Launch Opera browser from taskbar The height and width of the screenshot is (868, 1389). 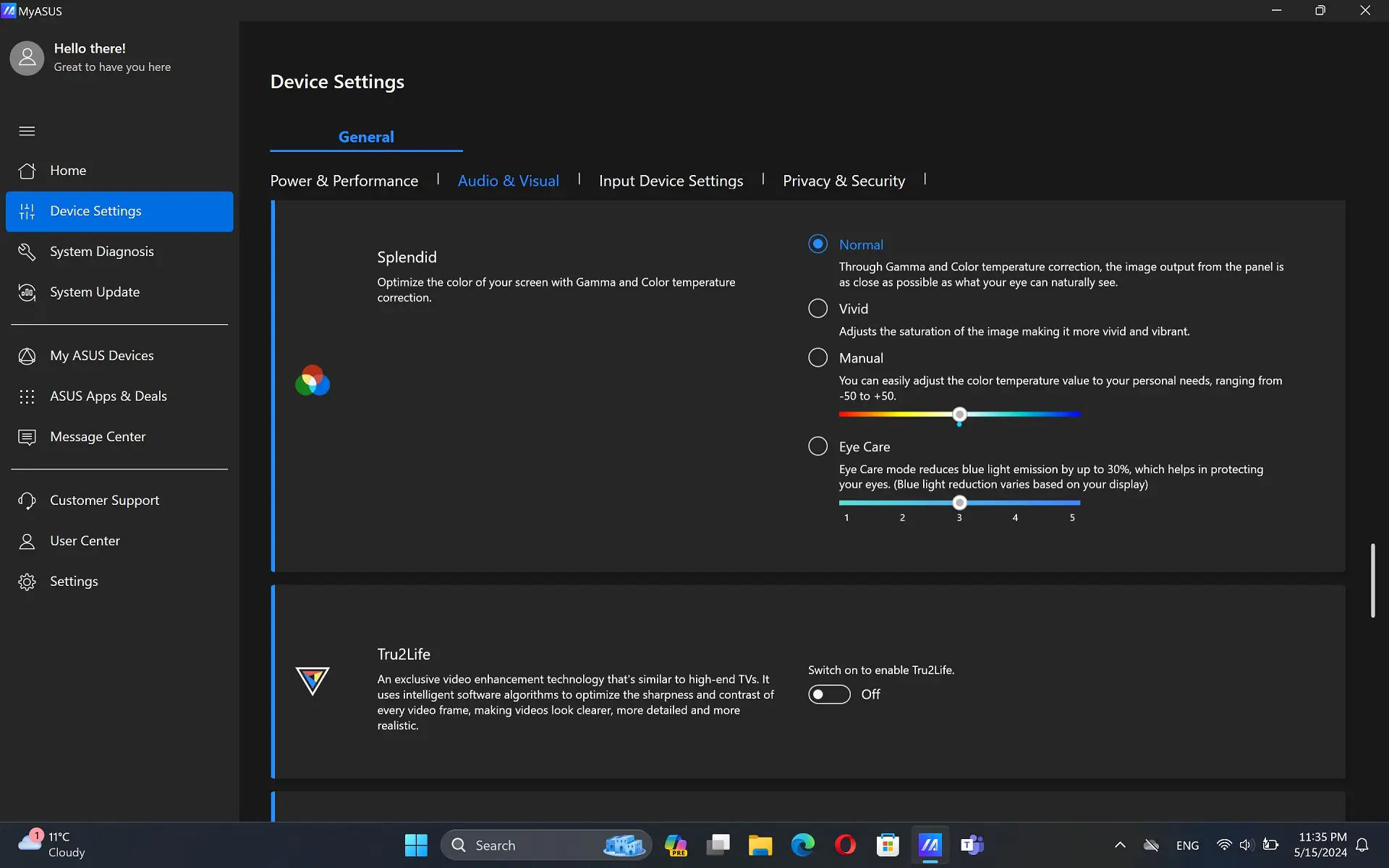click(x=845, y=845)
